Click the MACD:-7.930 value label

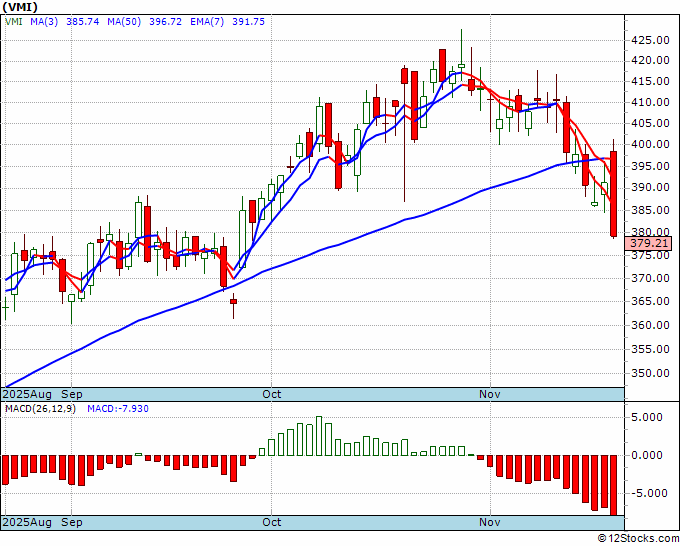click(118, 409)
